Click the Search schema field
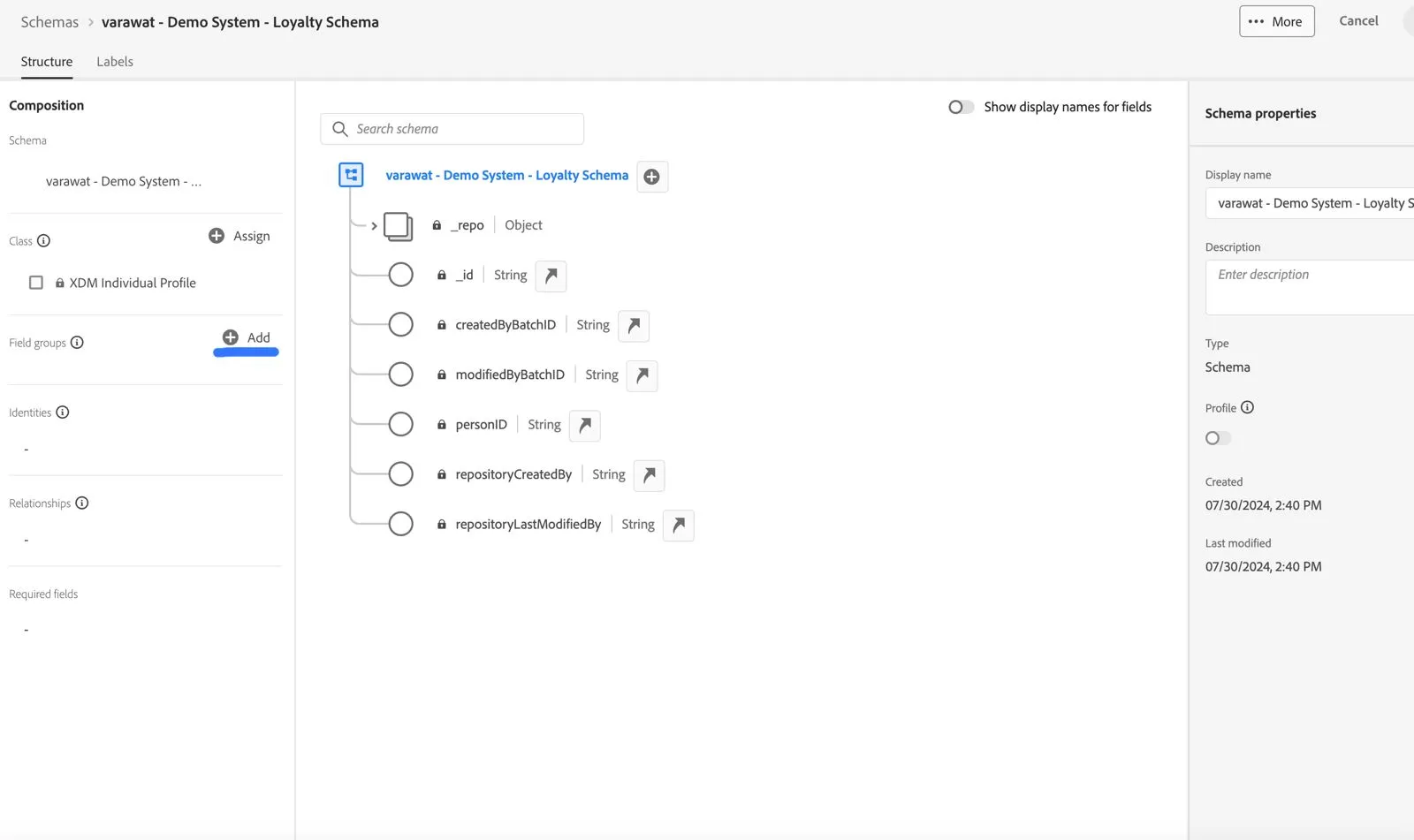The image size is (1414, 840). click(452, 129)
